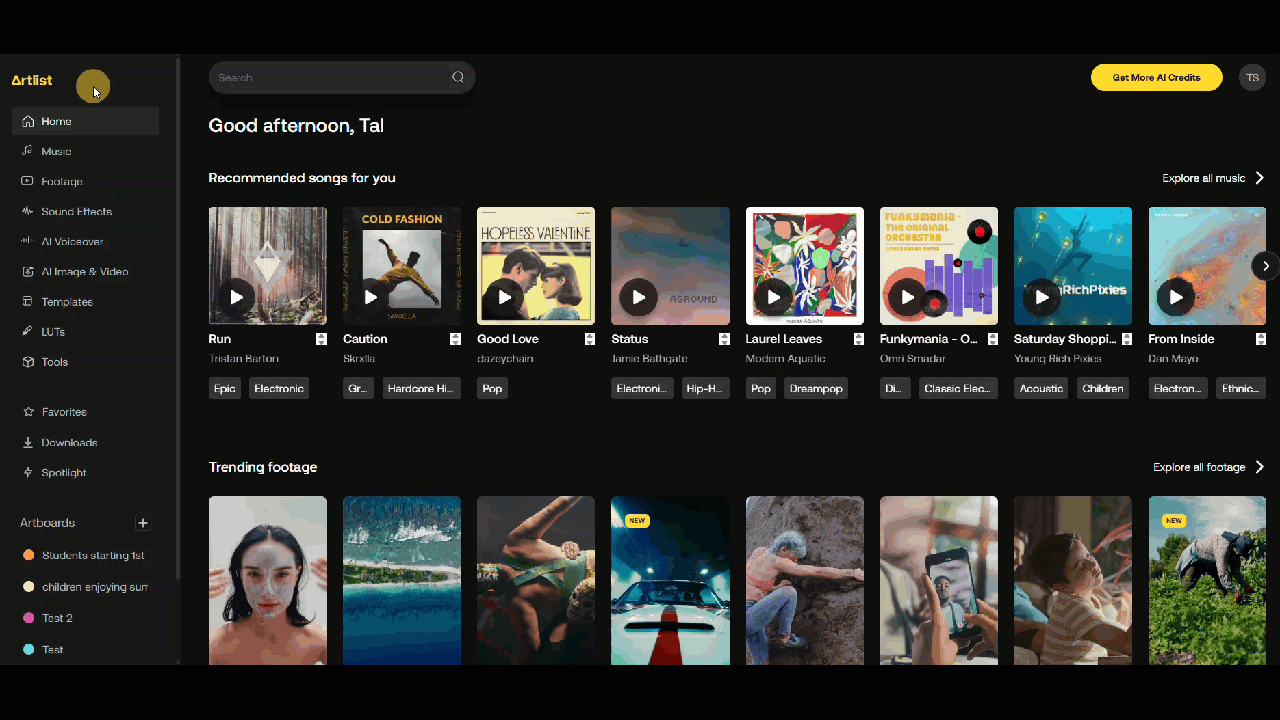This screenshot has height=720, width=1280.
Task: Select LUTs in the sidebar
Action: (53, 331)
